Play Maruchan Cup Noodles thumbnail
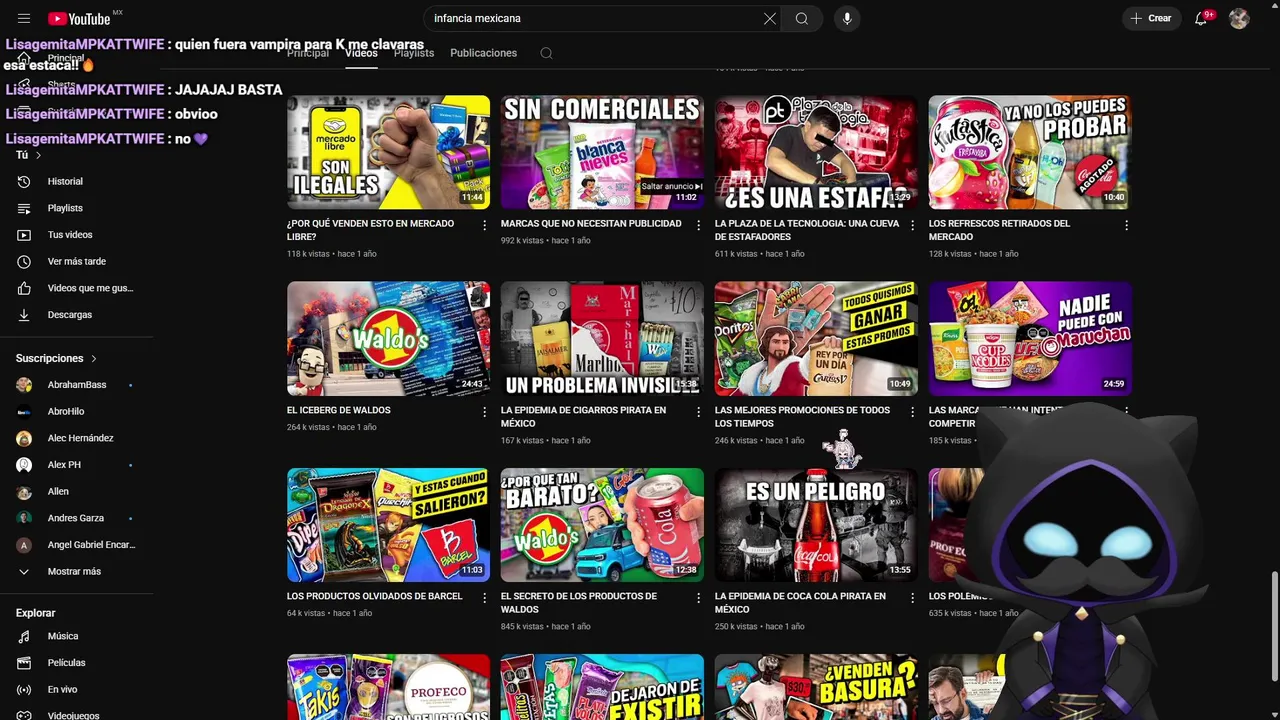This screenshot has height=720, width=1280. pos(1030,338)
